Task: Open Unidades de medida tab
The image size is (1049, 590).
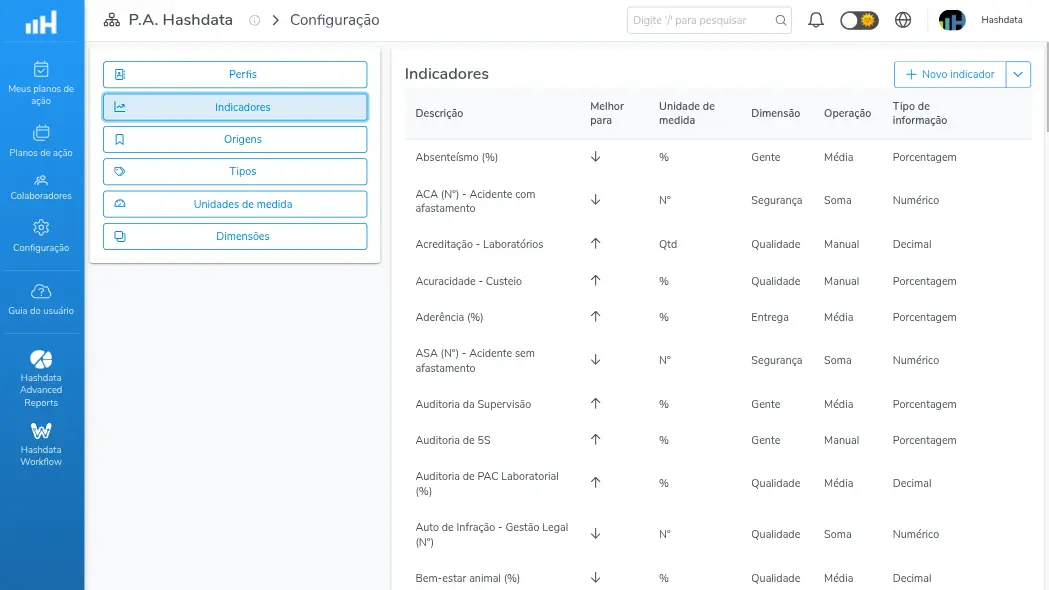Action: pyautogui.click(x=235, y=204)
